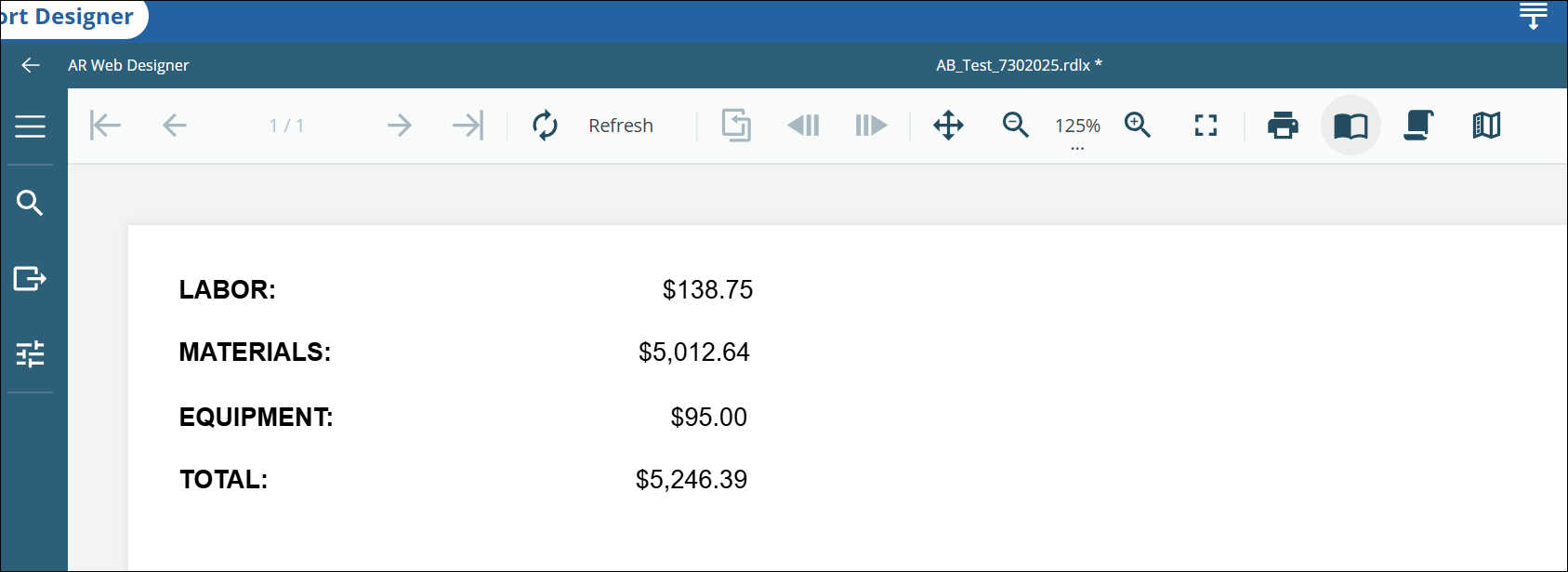Open the hamburger menu in sidebar
1568x572 pixels.
[31, 126]
